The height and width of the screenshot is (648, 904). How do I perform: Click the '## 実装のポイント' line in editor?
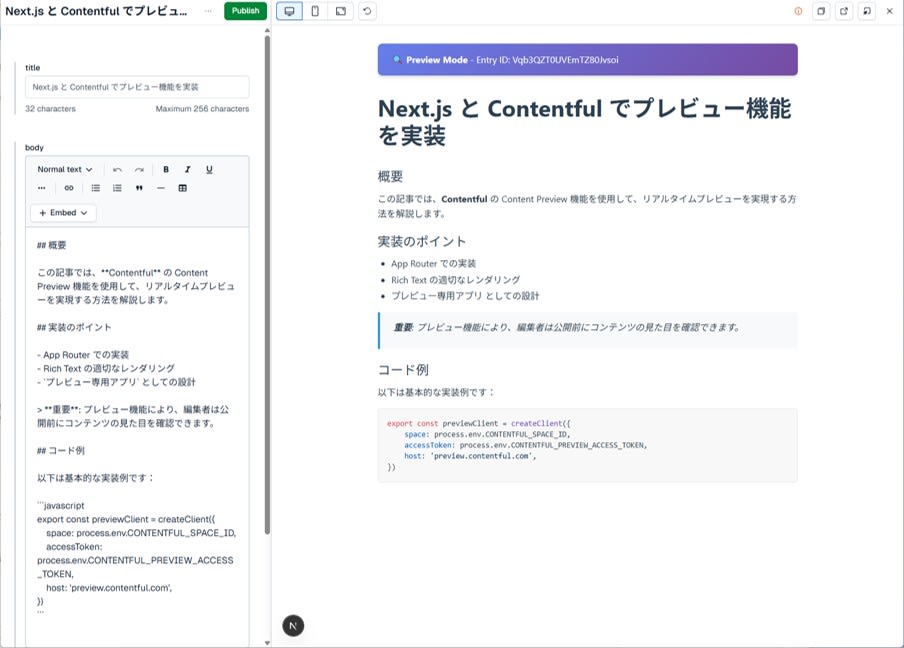pyautogui.click(x=74, y=327)
